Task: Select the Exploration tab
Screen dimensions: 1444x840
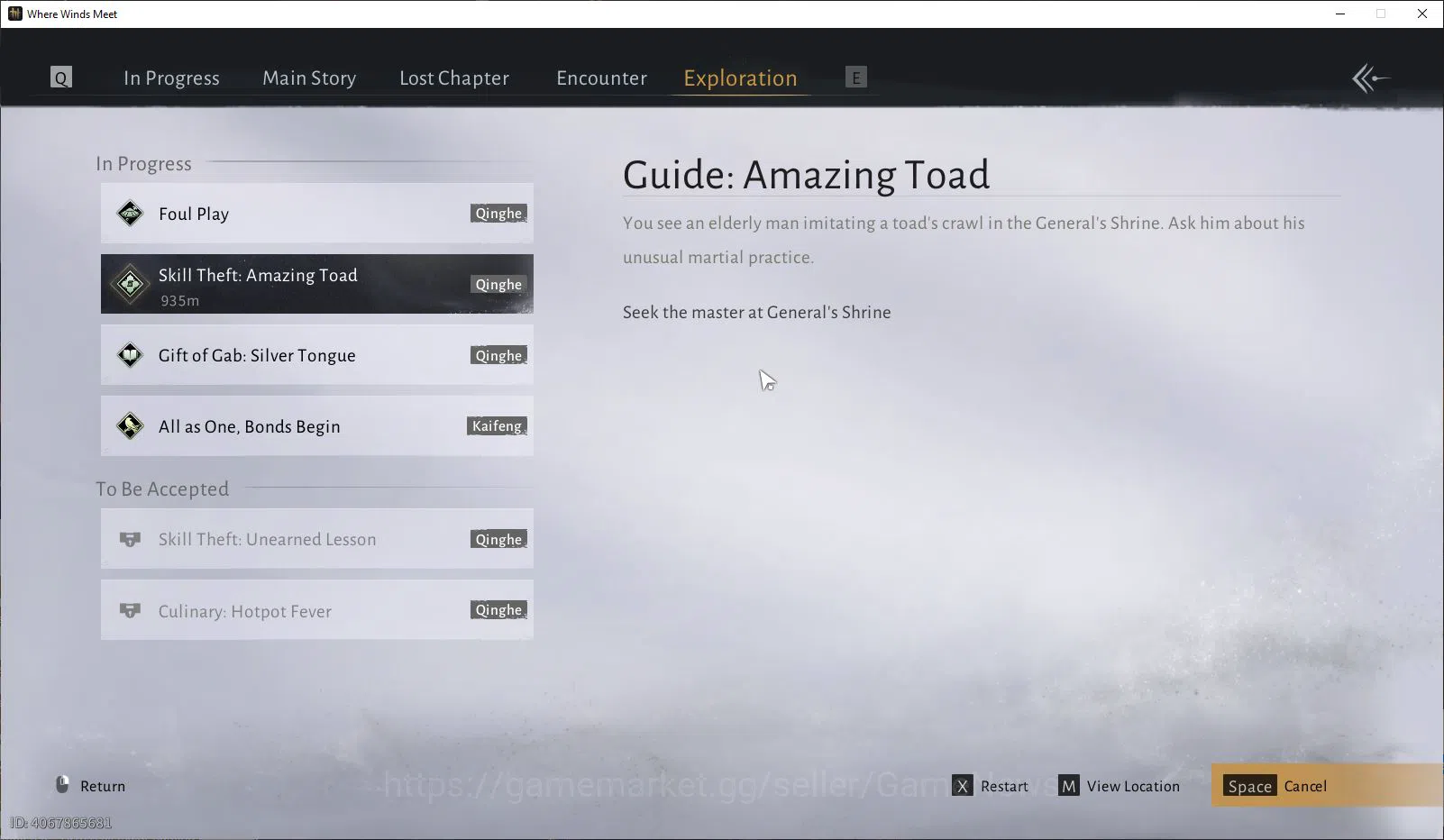Action: coord(740,78)
